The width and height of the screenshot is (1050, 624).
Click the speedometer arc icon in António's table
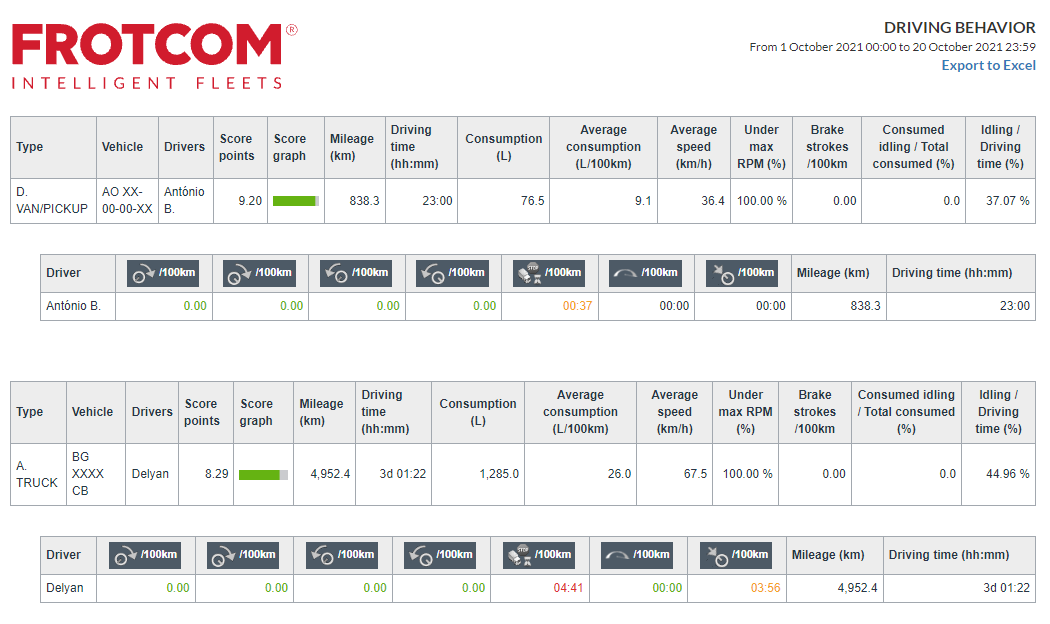pyautogui.click(x=646, y=273)
